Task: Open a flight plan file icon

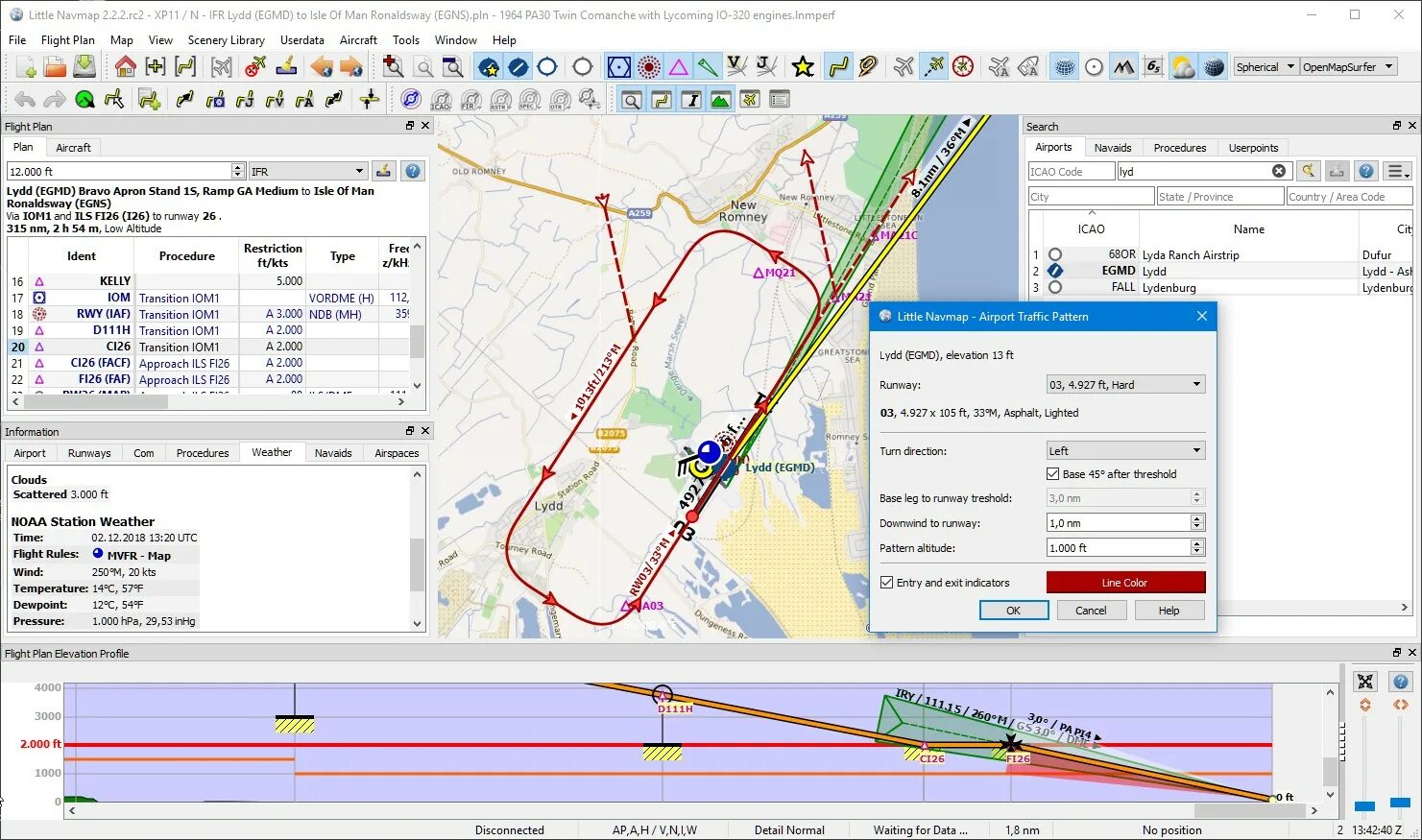Action: tap(55, 66)
